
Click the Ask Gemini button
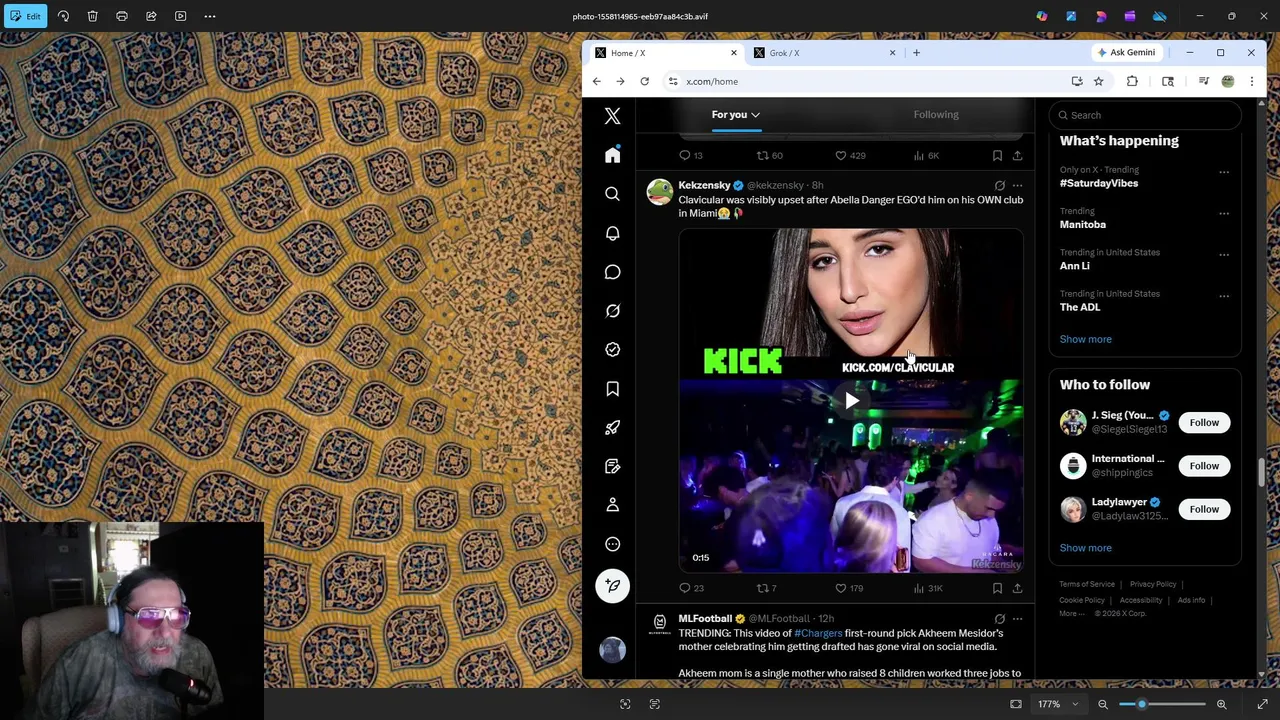tap(1126, 52)
